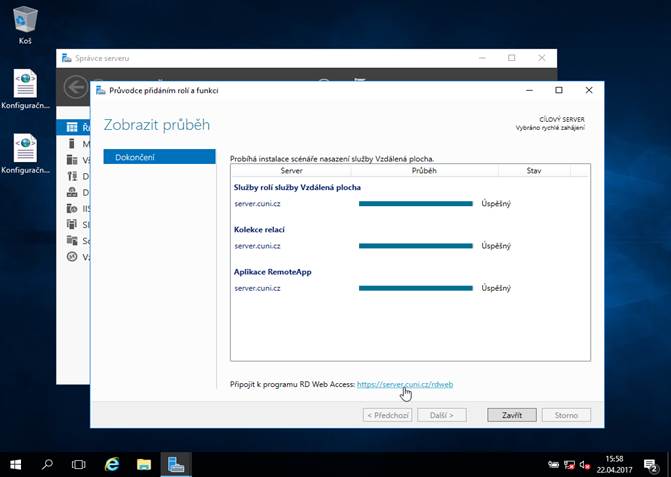Click the back arrow in Správce serveru

[x=76, y=87]
